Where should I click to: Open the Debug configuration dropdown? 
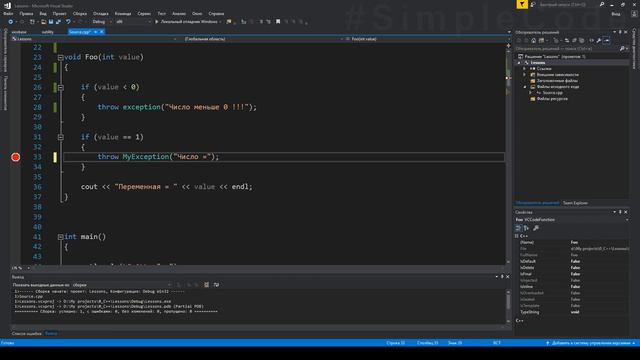point(101,22)
